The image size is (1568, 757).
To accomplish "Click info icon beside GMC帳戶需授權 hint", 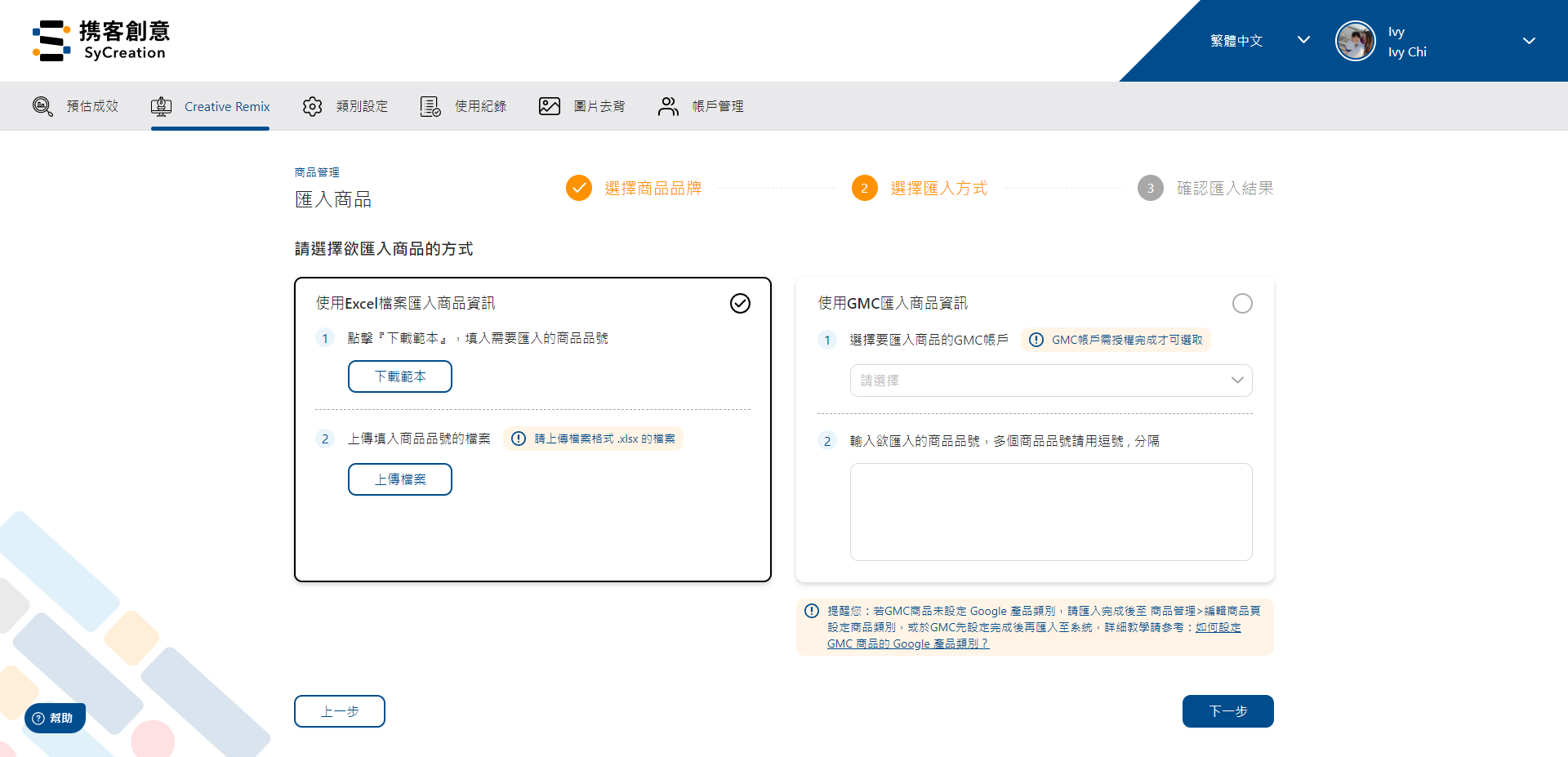I will click(x=1036, y=340).
